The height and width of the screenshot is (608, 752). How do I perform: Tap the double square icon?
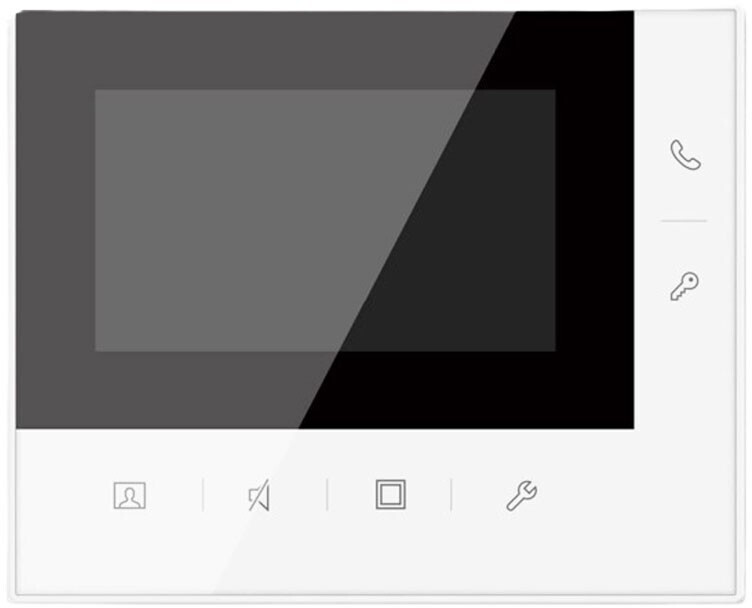point(390,494)
